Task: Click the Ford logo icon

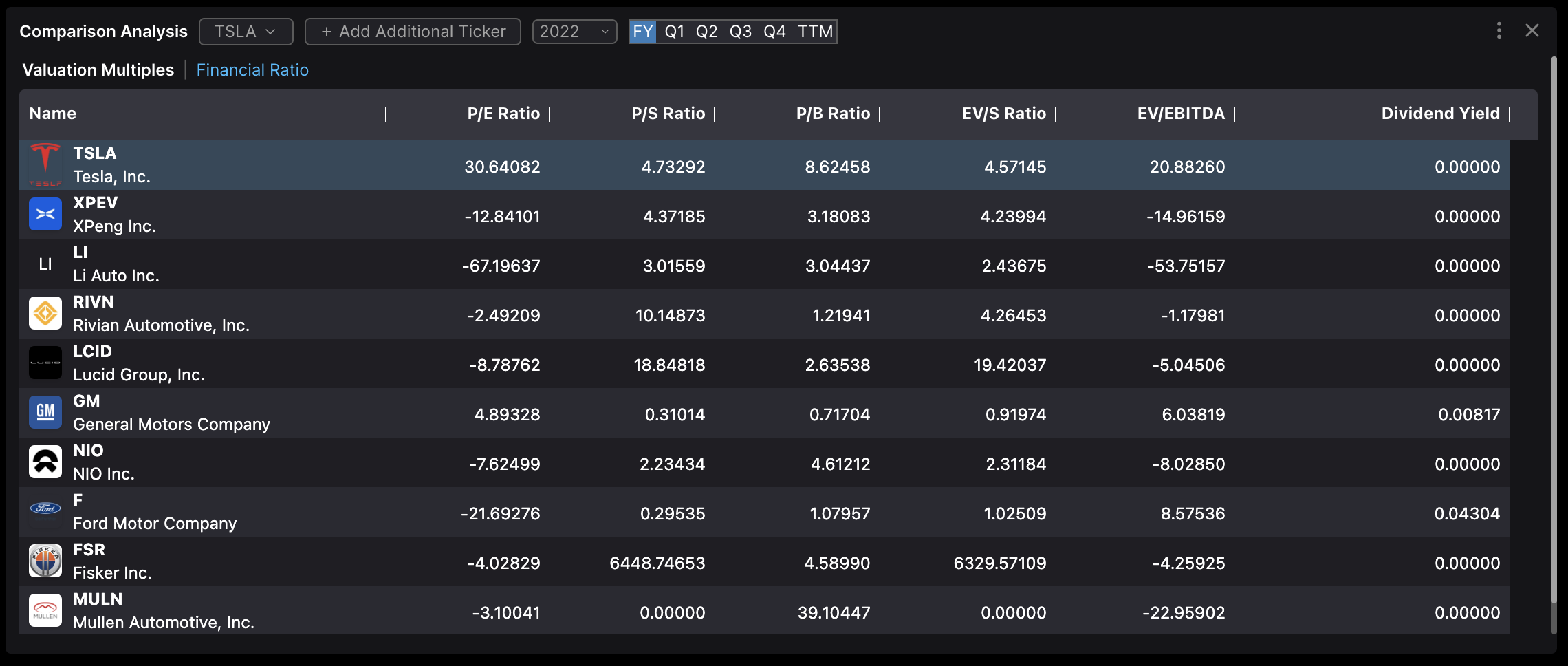Action: (45, 508)
